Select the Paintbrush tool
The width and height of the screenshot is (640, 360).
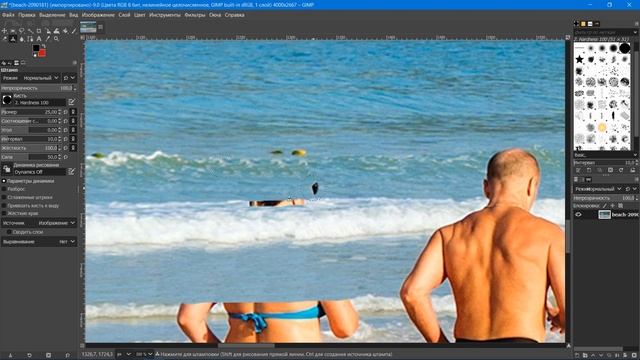point(74,31)
